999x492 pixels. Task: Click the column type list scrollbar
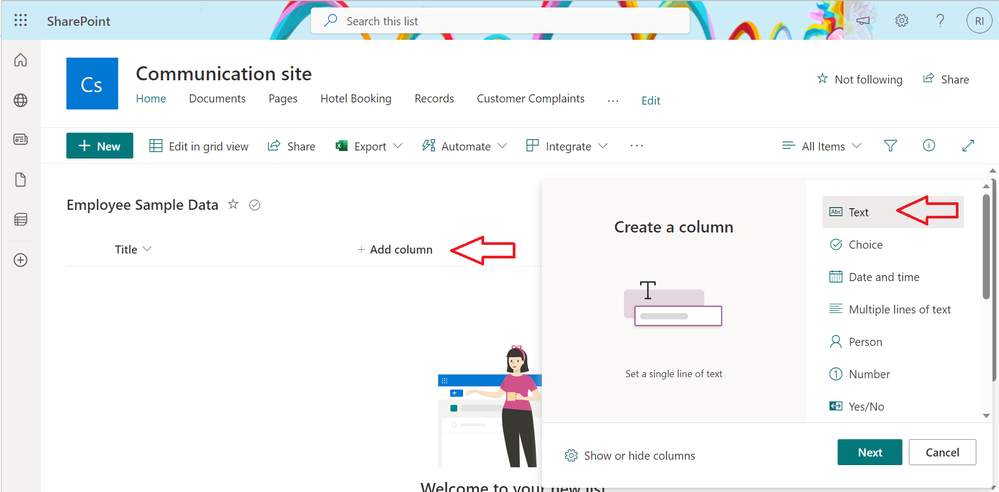click(x=986, y=245)
